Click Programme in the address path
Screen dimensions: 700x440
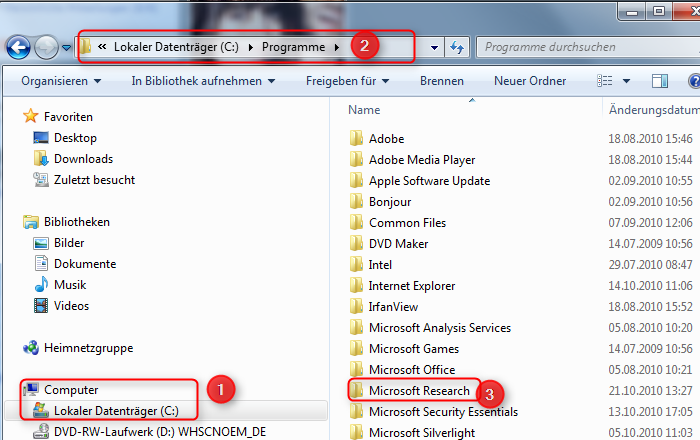click(293, 47)
